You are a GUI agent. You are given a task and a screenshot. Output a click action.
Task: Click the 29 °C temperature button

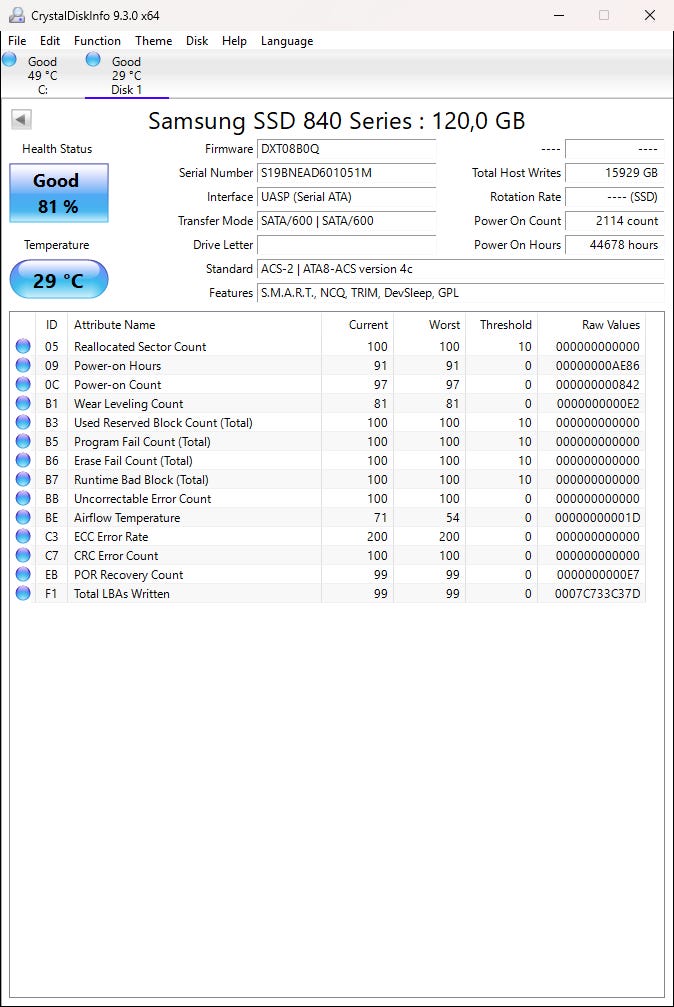tap(58, 279)
